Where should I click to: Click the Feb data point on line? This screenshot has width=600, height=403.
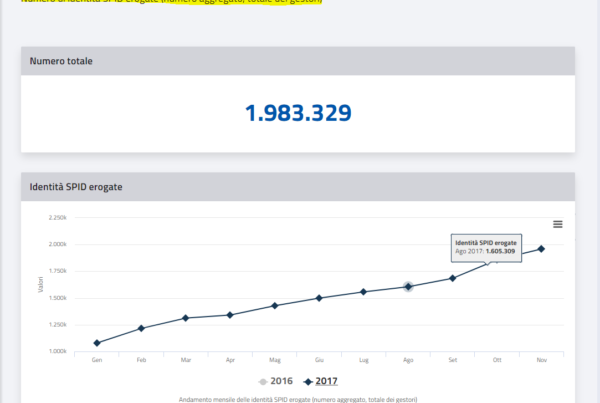click(x=141, y=328)
